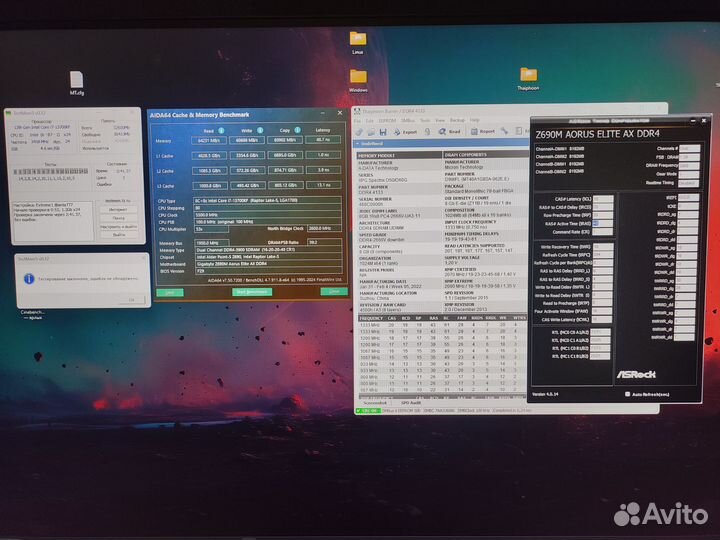Screen dimensions: 720x540
Task: Click the Export icon in Thaiphoon Burner
Action: pyautogui.click(x=405, y=132)
